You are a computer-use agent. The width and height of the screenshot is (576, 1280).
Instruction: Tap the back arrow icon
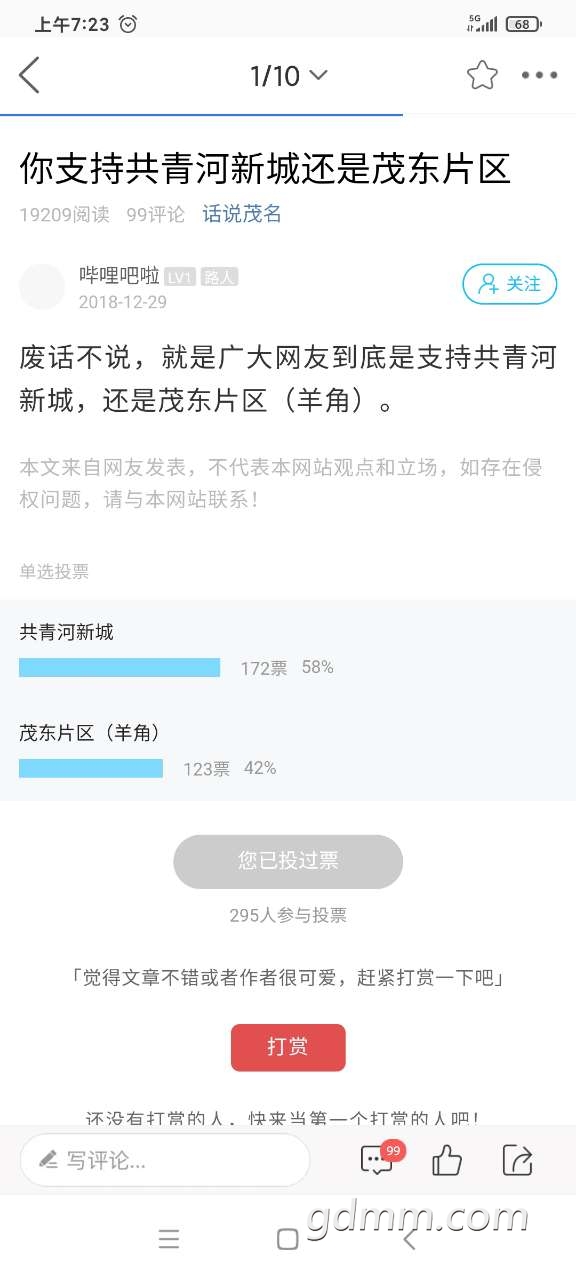(x=30, y=75)
